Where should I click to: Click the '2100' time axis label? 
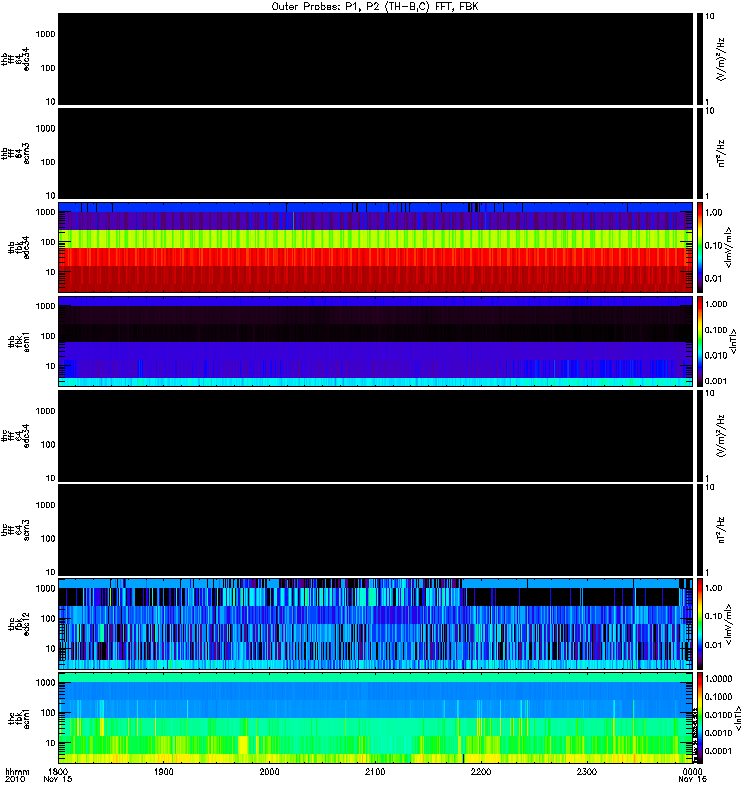pyautogui.click(x=375, y=771)
